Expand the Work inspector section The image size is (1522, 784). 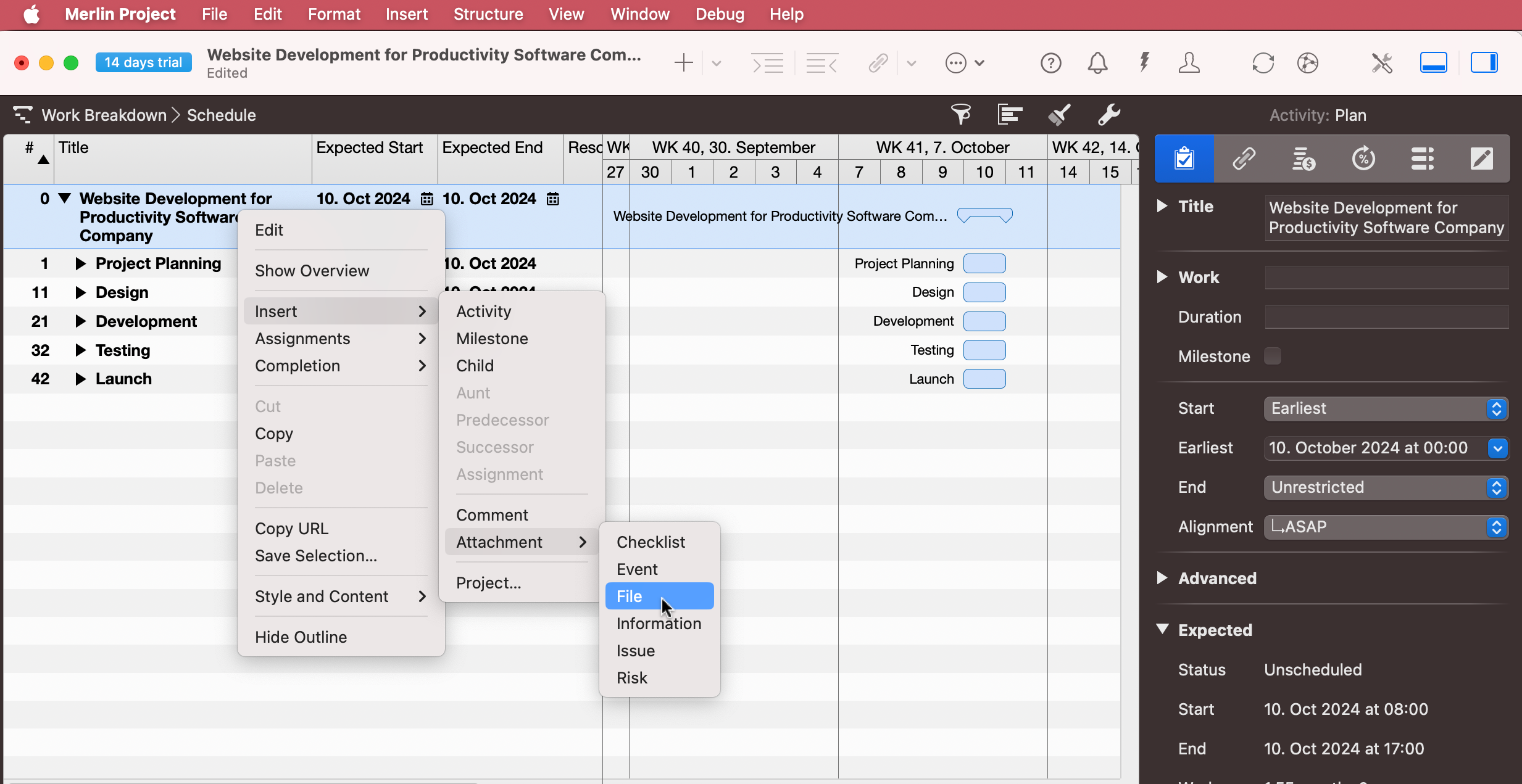pyautogui.click(x=1162, y=277)
